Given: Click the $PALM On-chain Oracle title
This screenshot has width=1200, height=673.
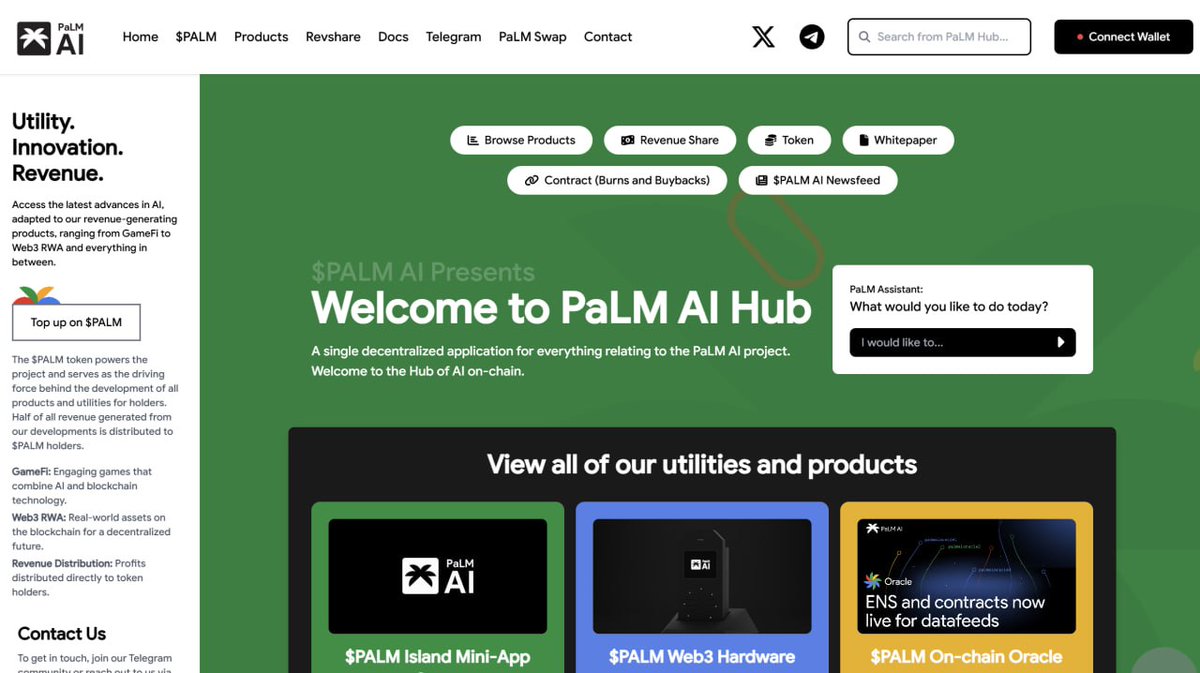Looking at the screenshot, I should (966, 657).
